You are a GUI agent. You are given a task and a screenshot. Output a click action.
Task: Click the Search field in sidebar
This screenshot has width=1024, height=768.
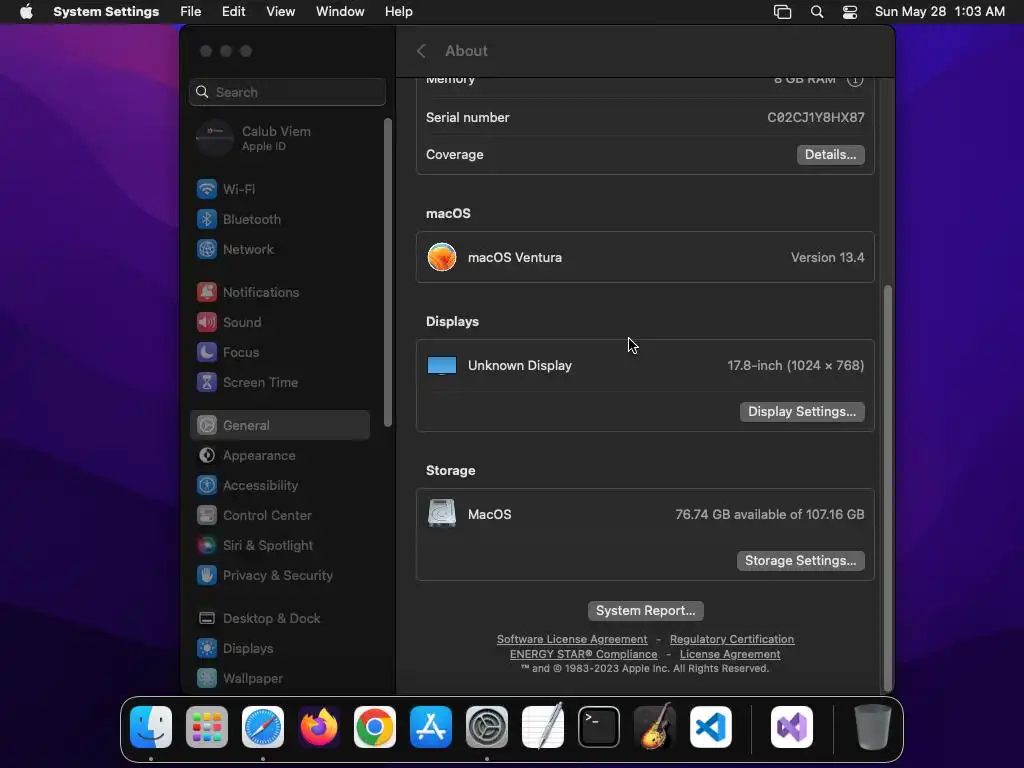[x=287, y=92]
